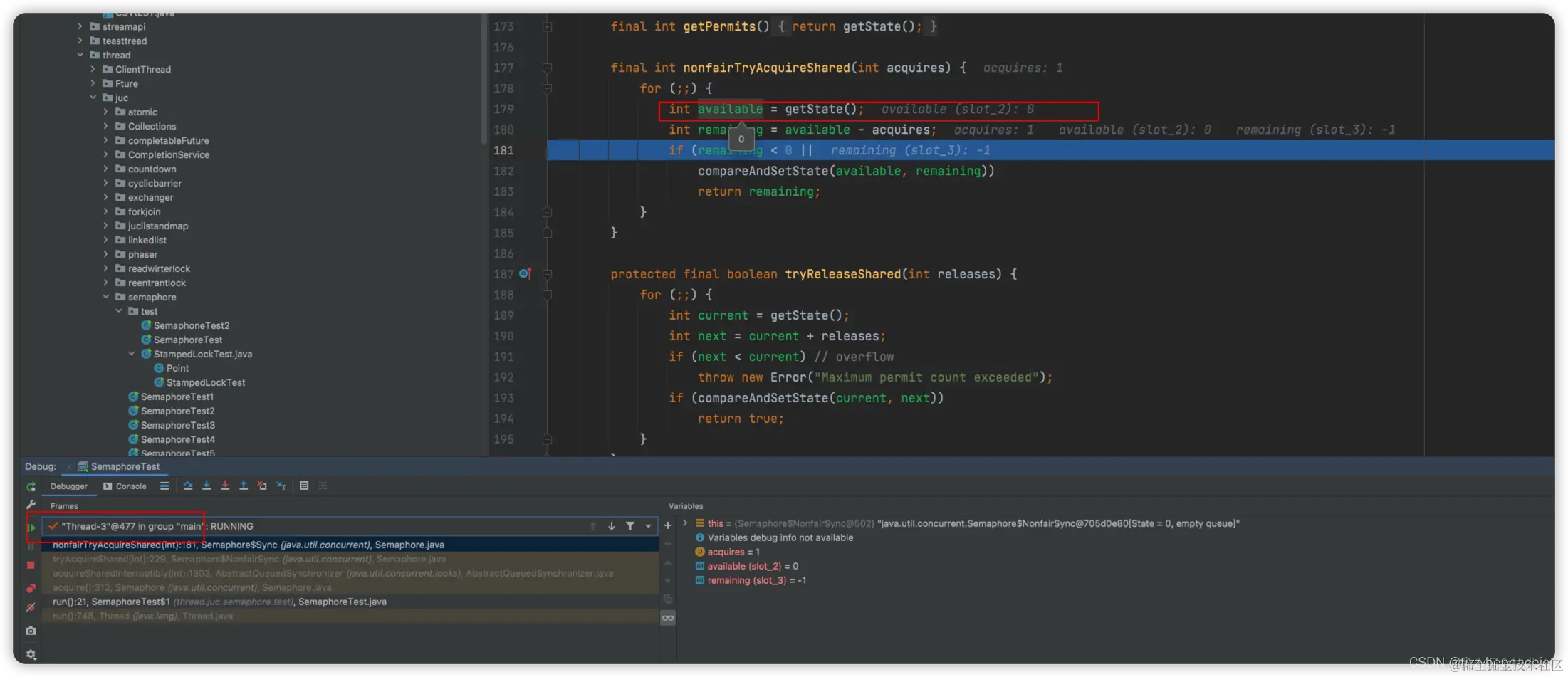Open debugger wrench settings icon
Viewport: 1568px width, 677px height.
[31, 505]
